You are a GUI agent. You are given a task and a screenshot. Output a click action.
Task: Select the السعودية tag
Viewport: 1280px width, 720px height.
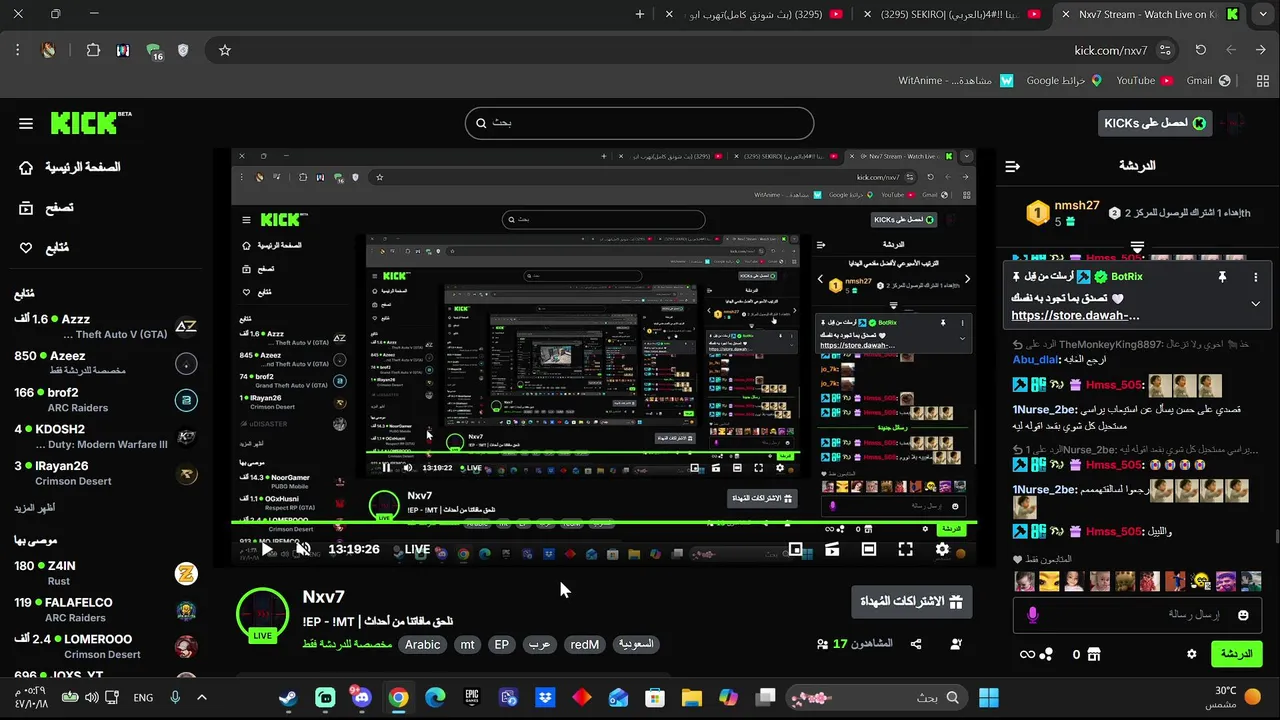(x=636, y=645)
